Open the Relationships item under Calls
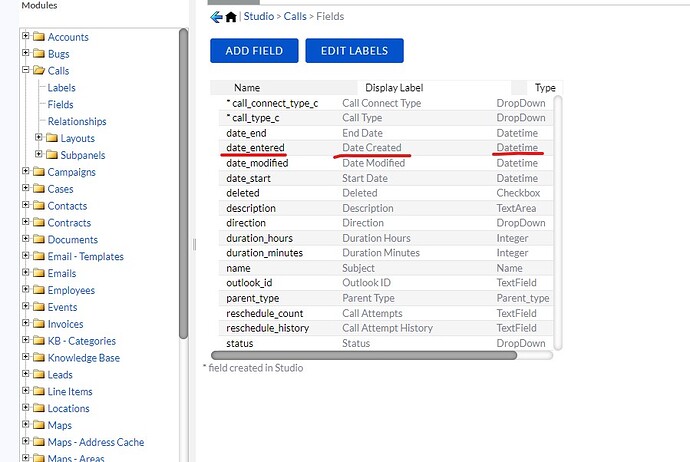 pos(77,121)
